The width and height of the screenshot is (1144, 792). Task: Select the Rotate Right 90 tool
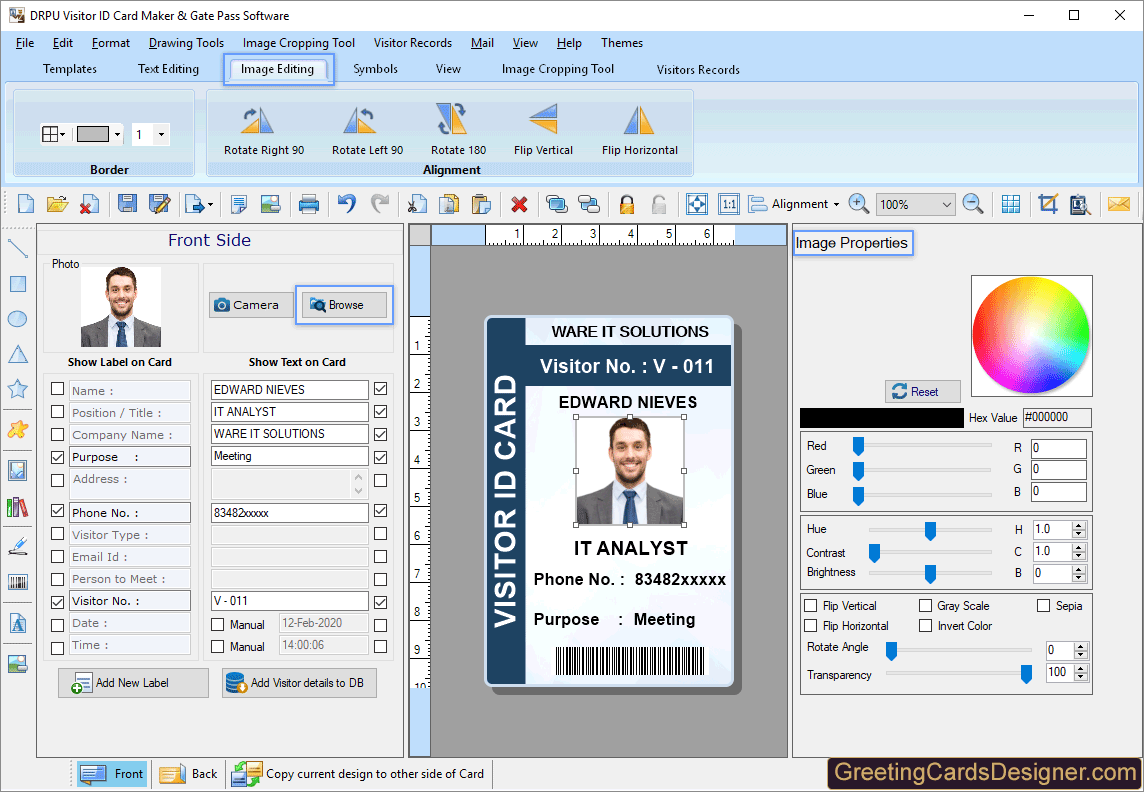(262, 128)
